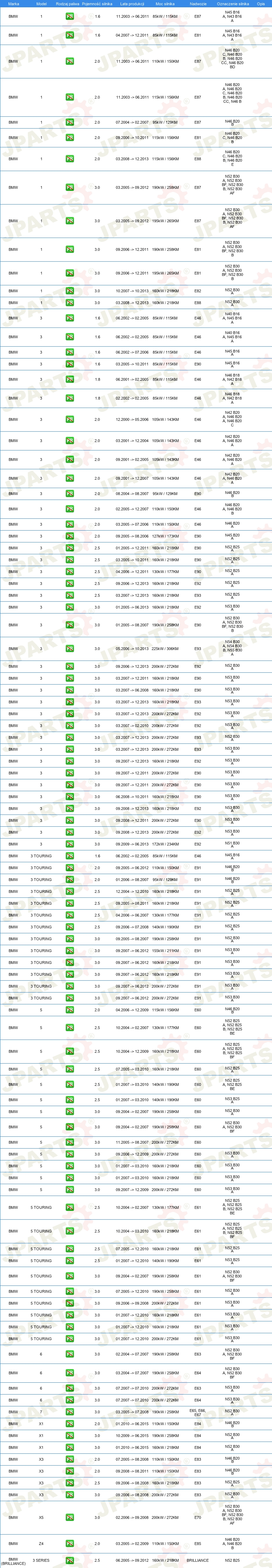Click the 02.2006 -> 09.2008 production years cell

pos(132,1517)
